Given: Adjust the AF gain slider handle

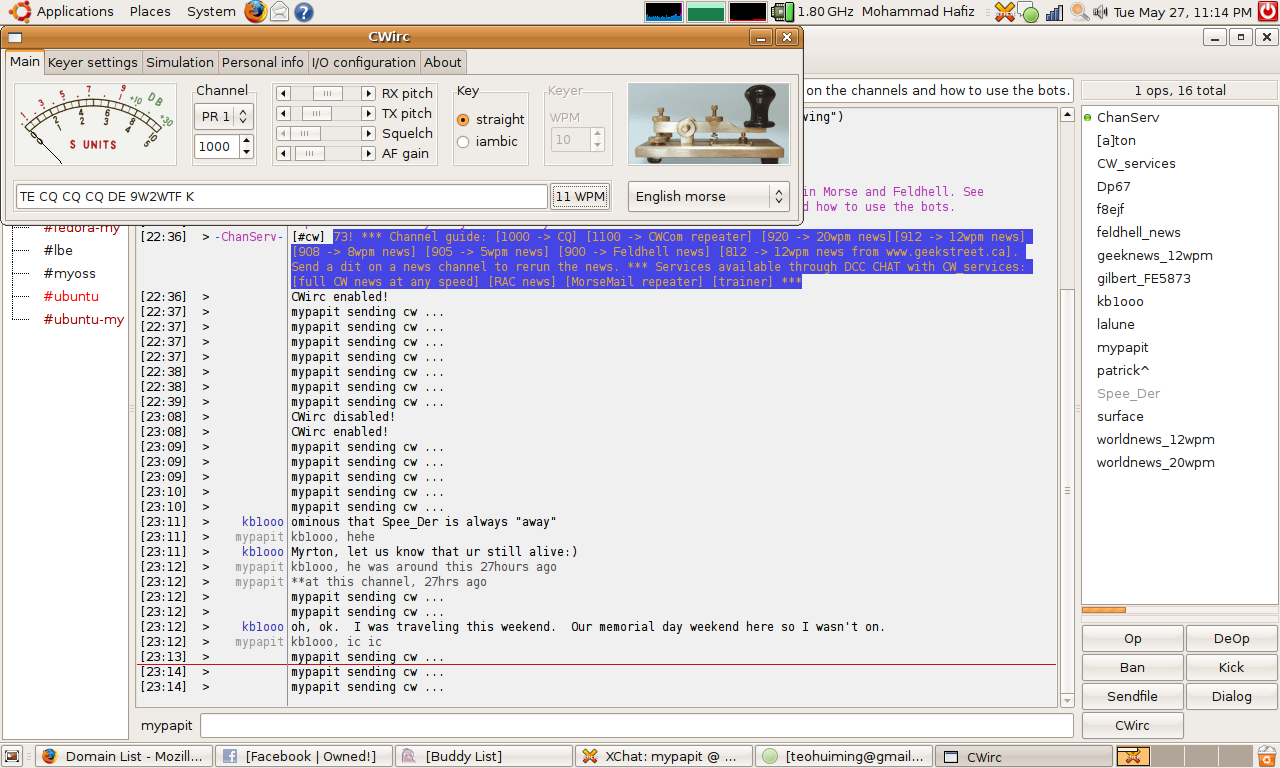Looking at the screenshot, I should [309, 153].
